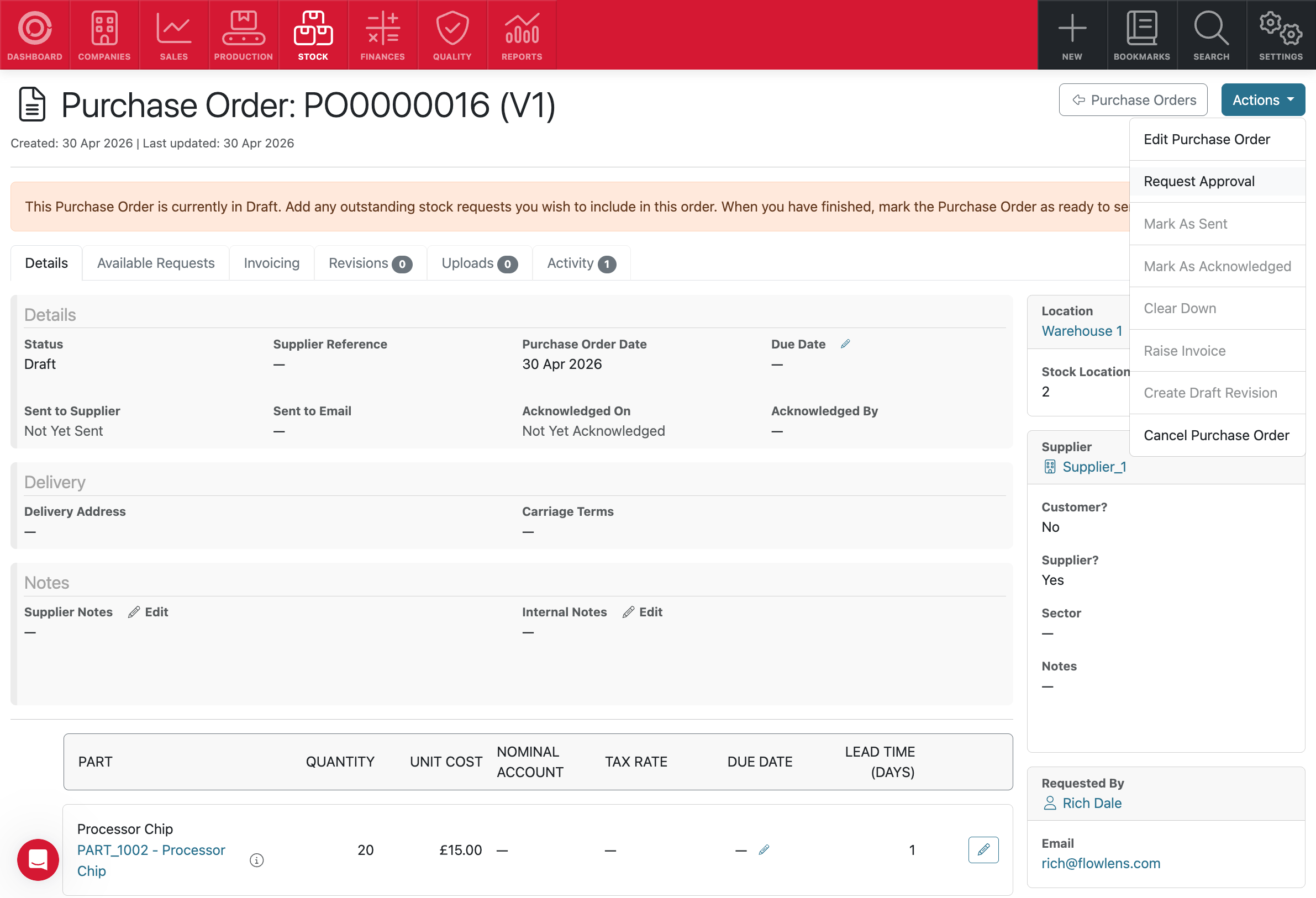1316x898 pixels.
Task: Open the Bookmarks icon
Action: point(1141,35)
